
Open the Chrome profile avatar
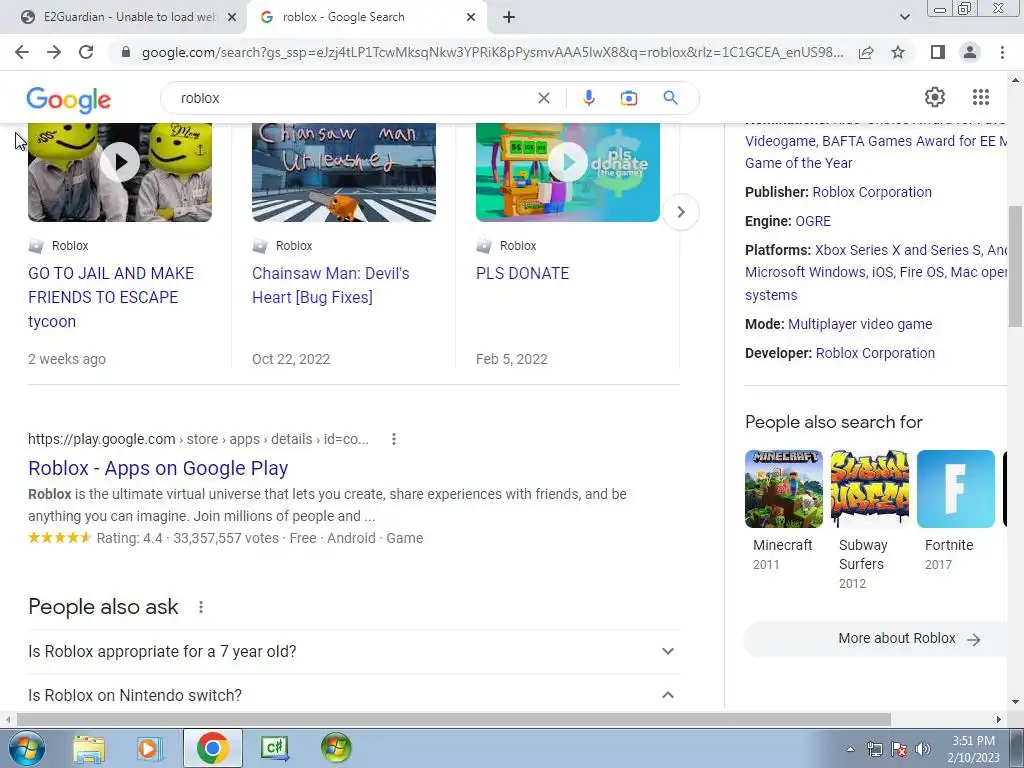pos(970,52)
